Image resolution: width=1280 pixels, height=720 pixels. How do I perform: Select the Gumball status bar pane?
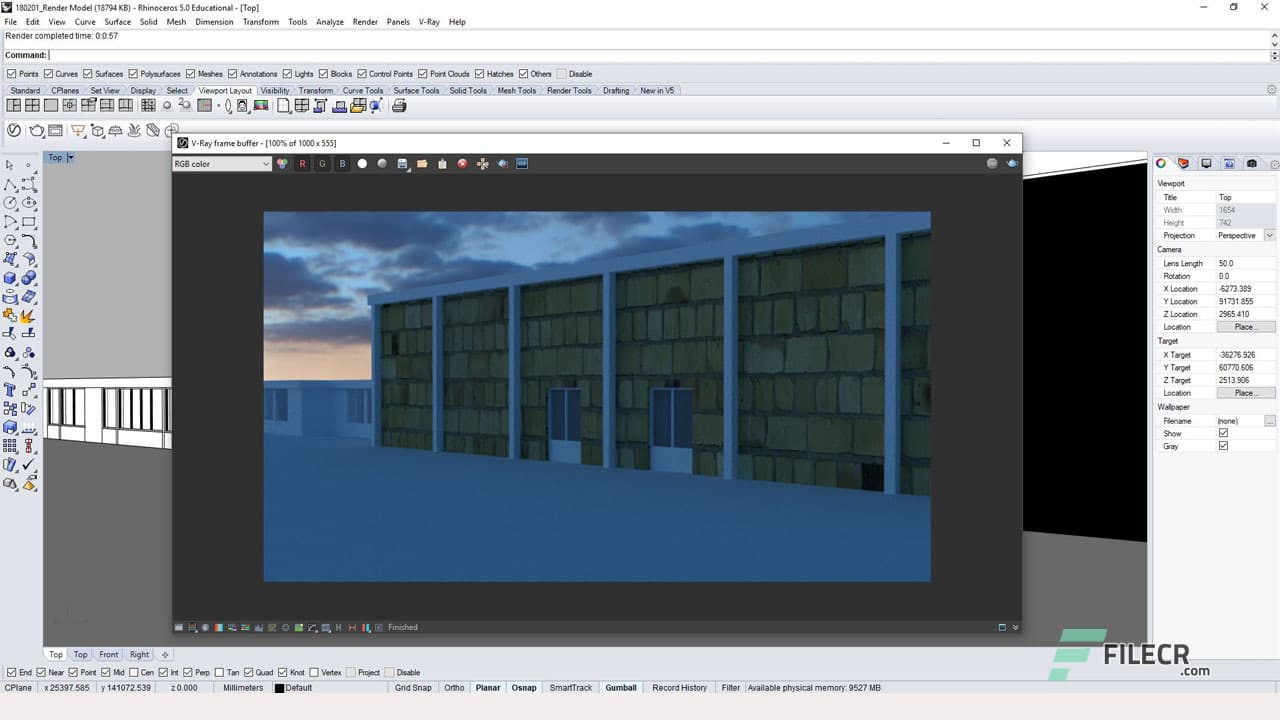click(620, 688)
